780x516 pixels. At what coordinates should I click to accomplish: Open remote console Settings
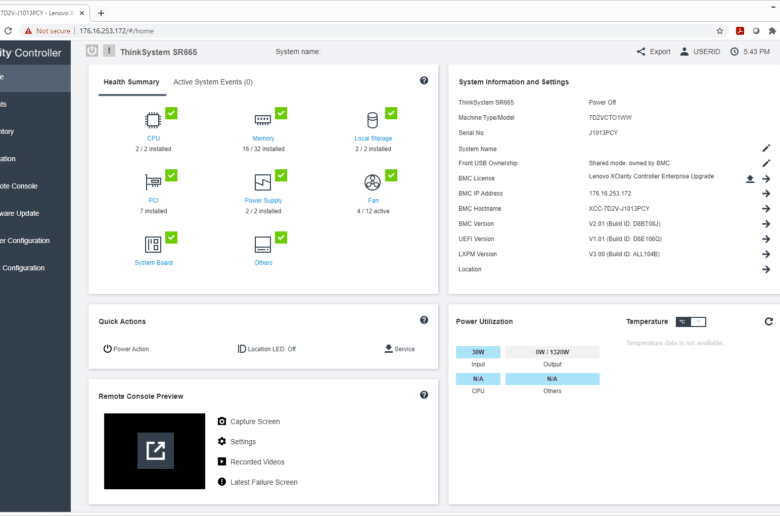click(237, 442)
